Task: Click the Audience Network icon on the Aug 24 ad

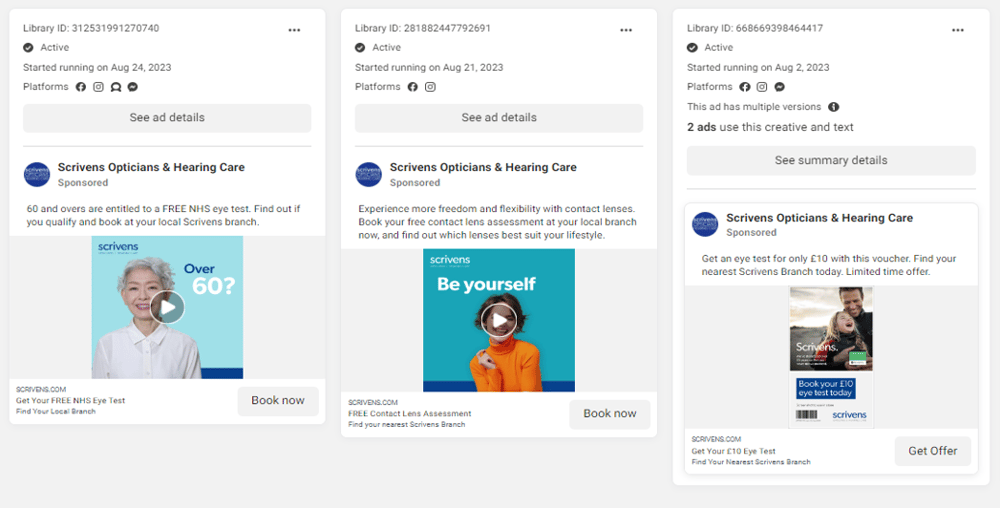Action: point(115,87)
